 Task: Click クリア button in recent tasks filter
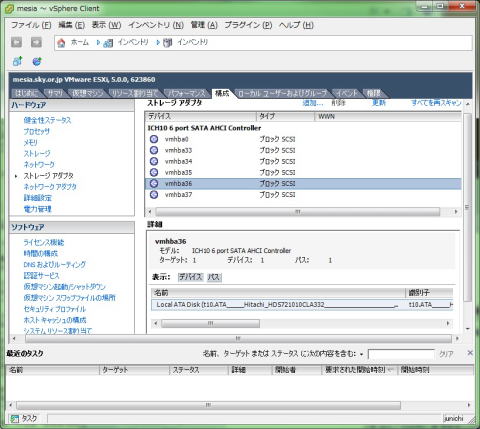pos(446,354)
